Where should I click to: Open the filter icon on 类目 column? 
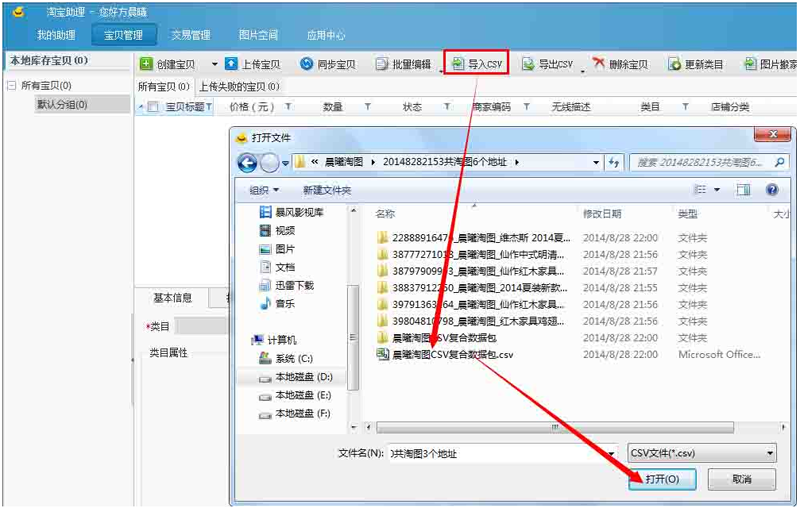685,107
